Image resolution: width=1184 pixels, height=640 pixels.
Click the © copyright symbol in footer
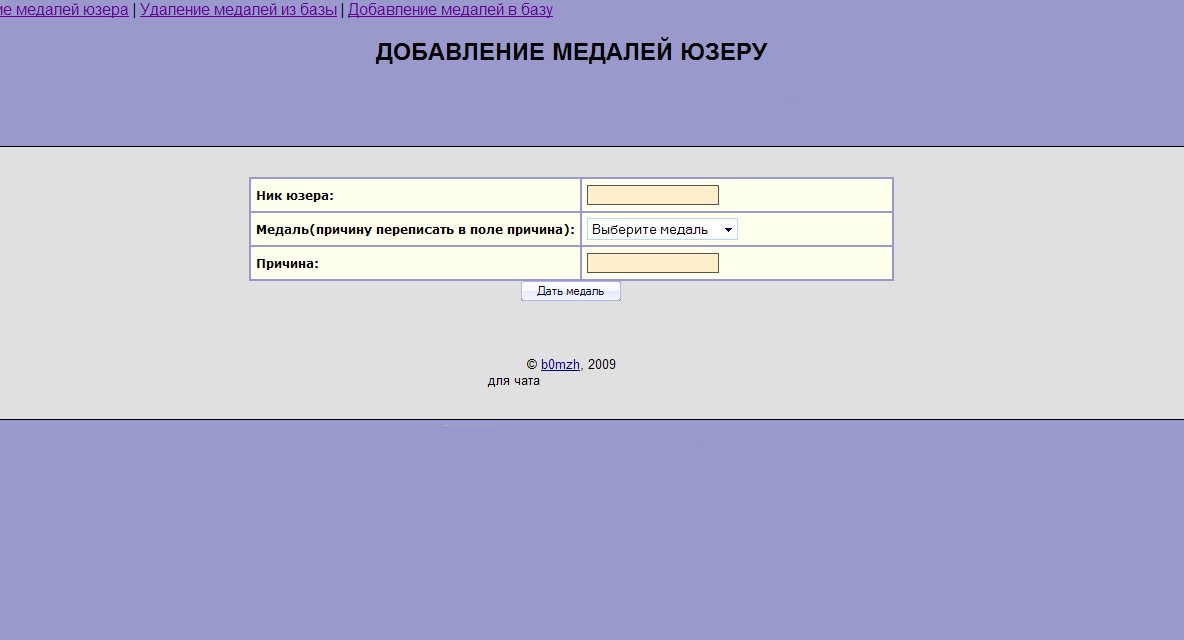(x=532, y=365)
